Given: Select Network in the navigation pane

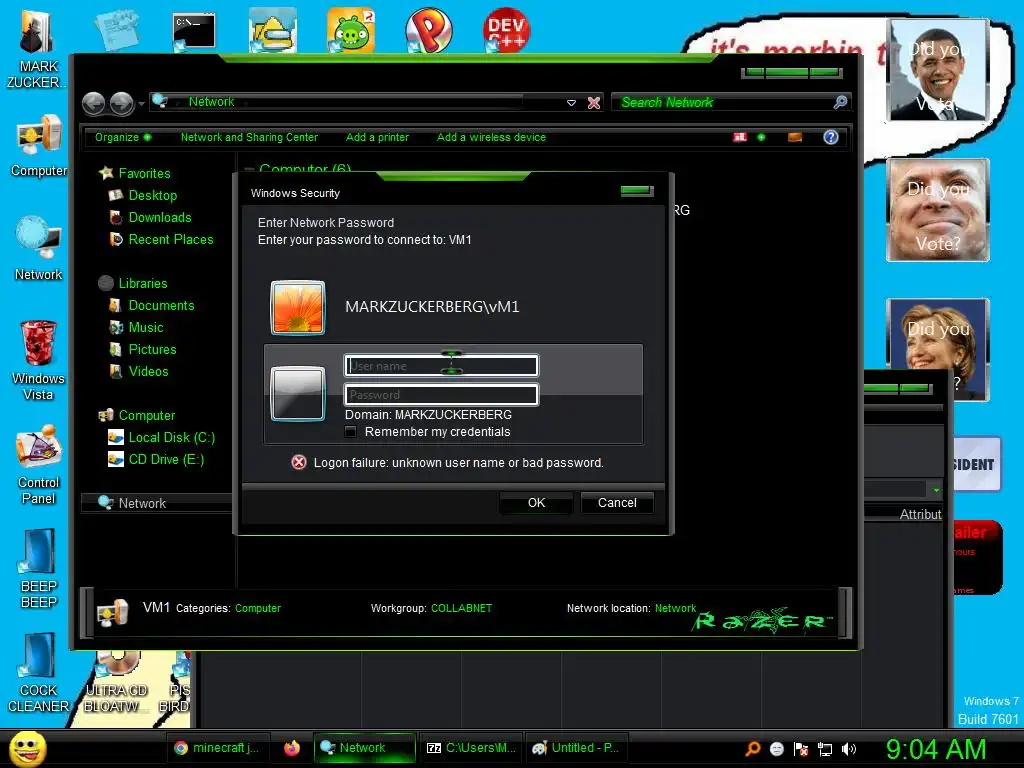Looking at the screenshot, I should (x=142, y=503).
